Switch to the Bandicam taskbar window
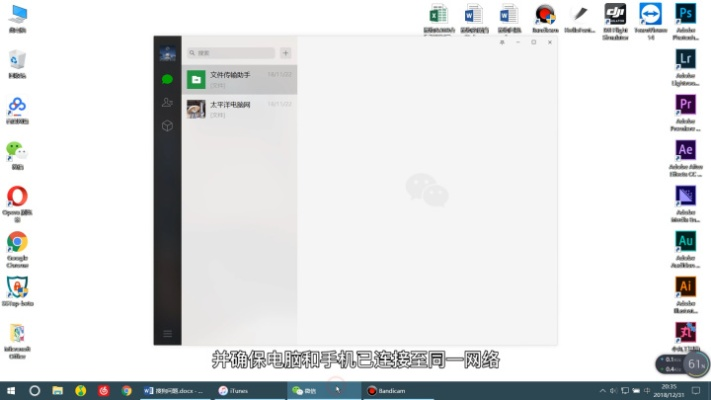 coord(398,390)
